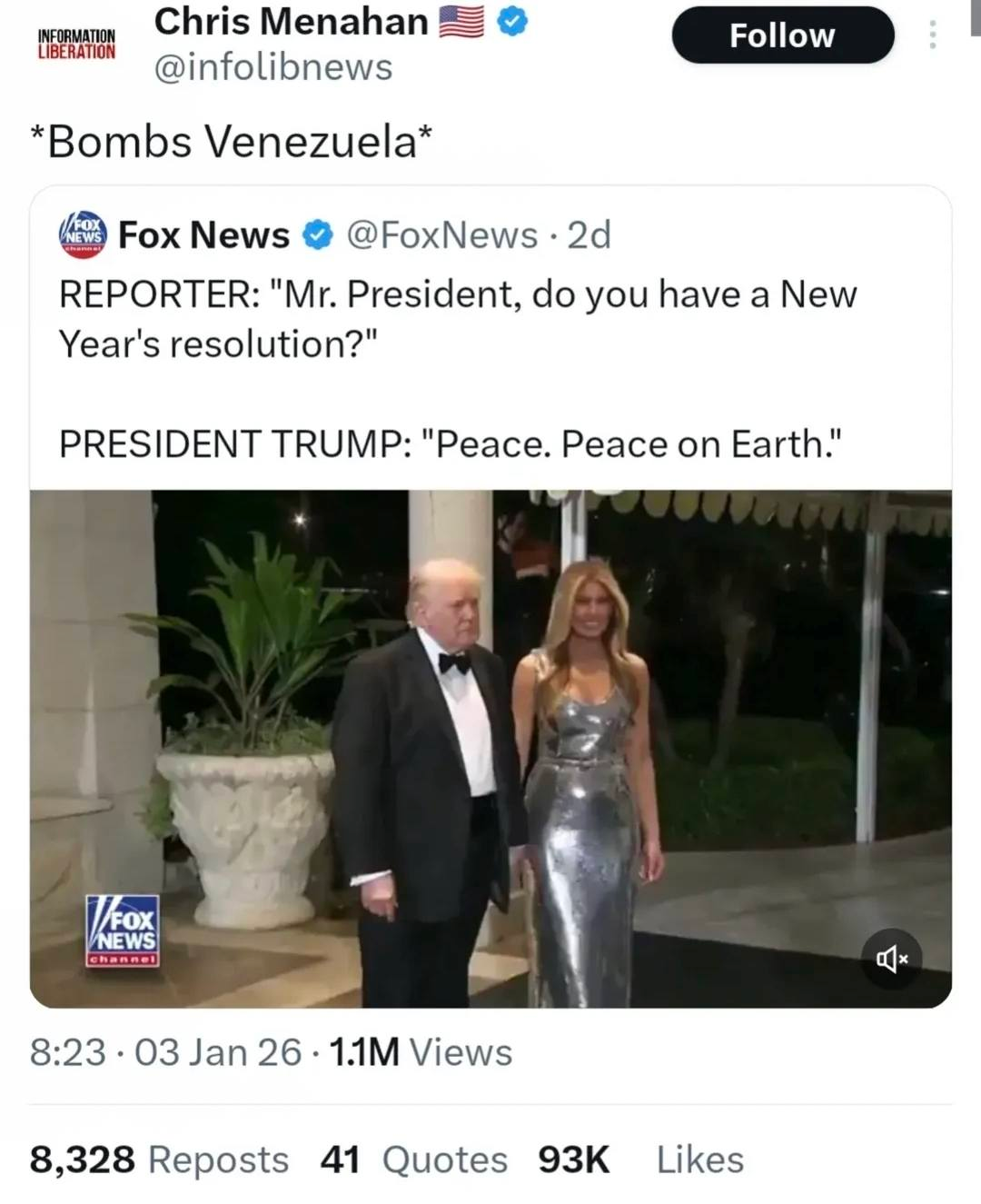Open the @infolibnews handle link

pyautogui.click(x=273, y=67)
